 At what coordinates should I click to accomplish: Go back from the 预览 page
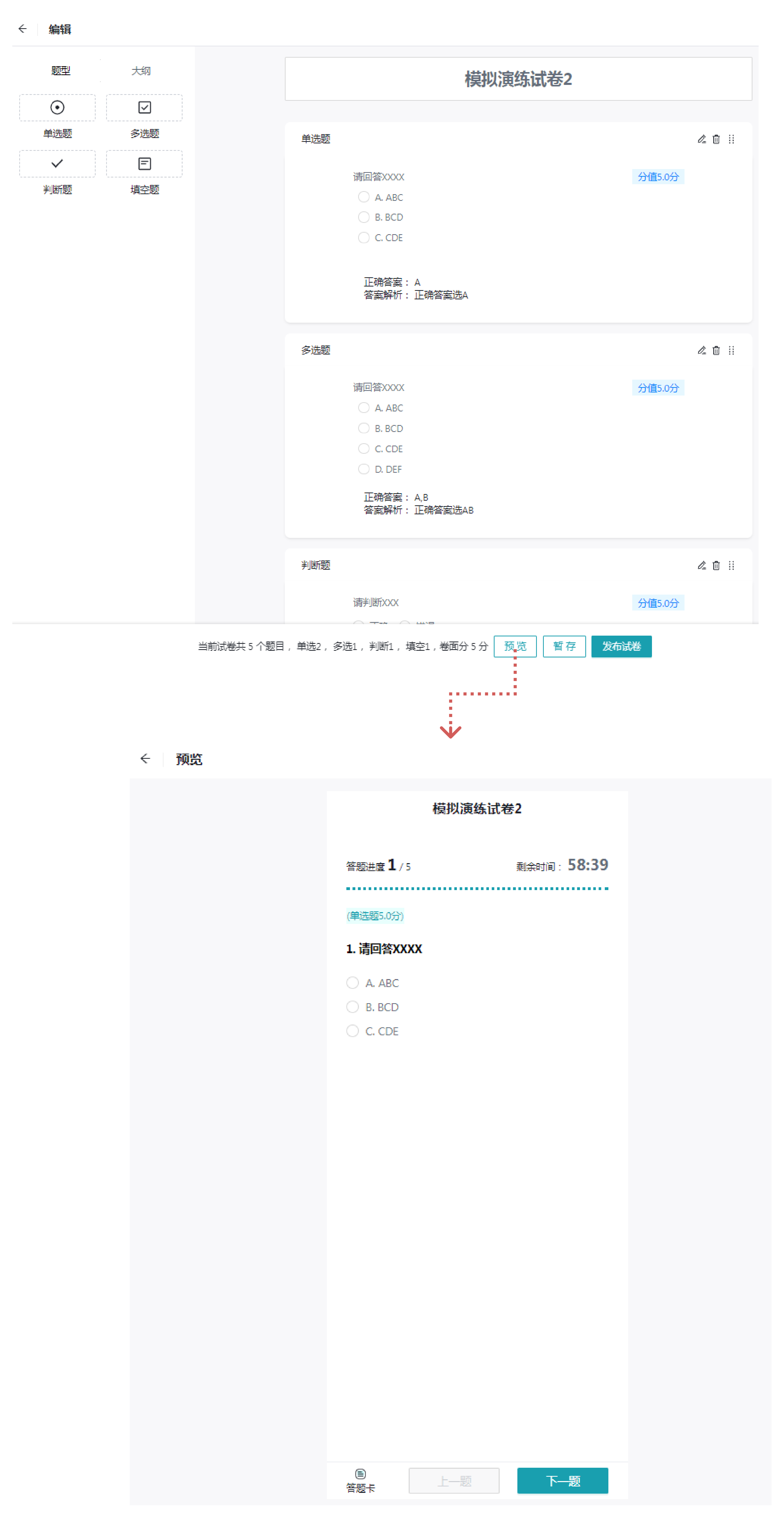(x=145, y=759)
